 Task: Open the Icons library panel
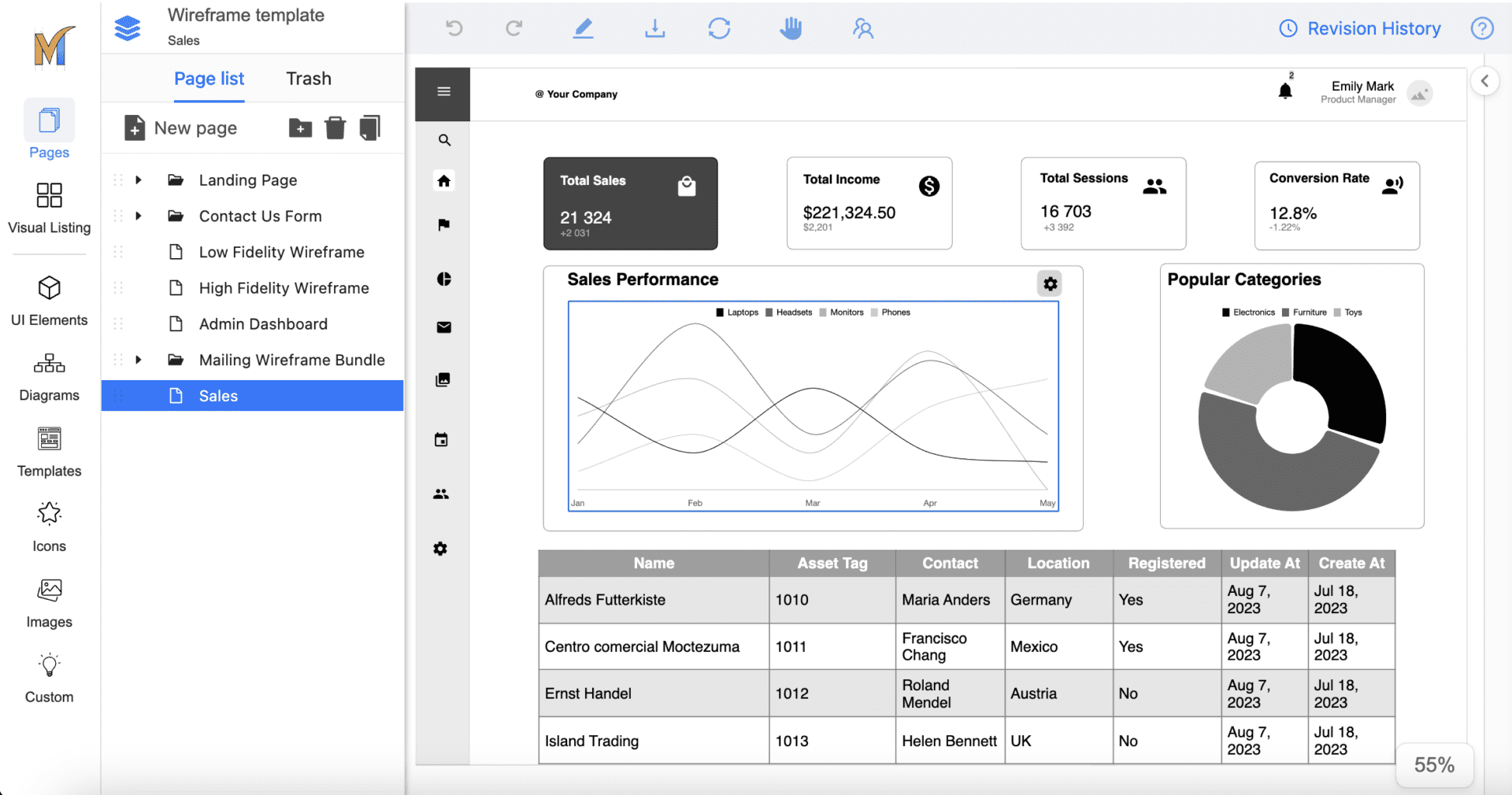click(49, 525)
